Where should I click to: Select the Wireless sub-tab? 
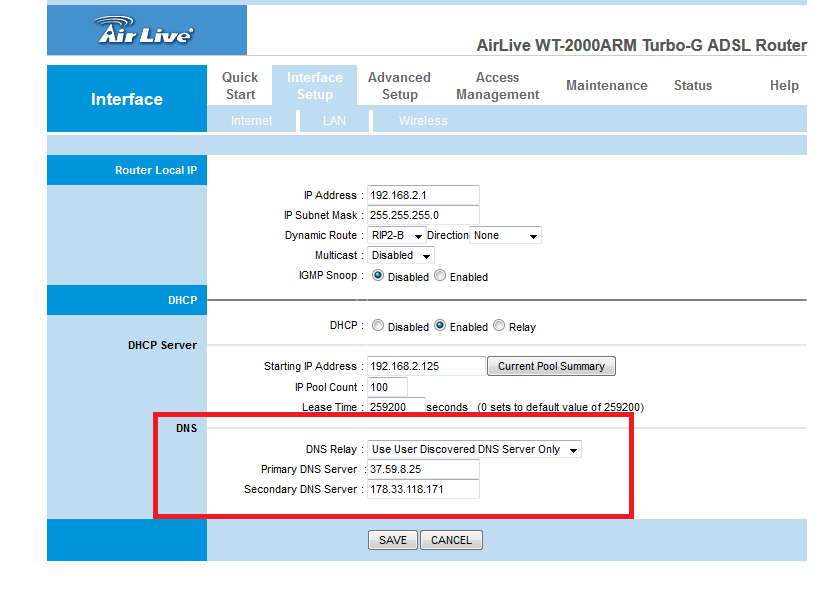tap(423, 121)
